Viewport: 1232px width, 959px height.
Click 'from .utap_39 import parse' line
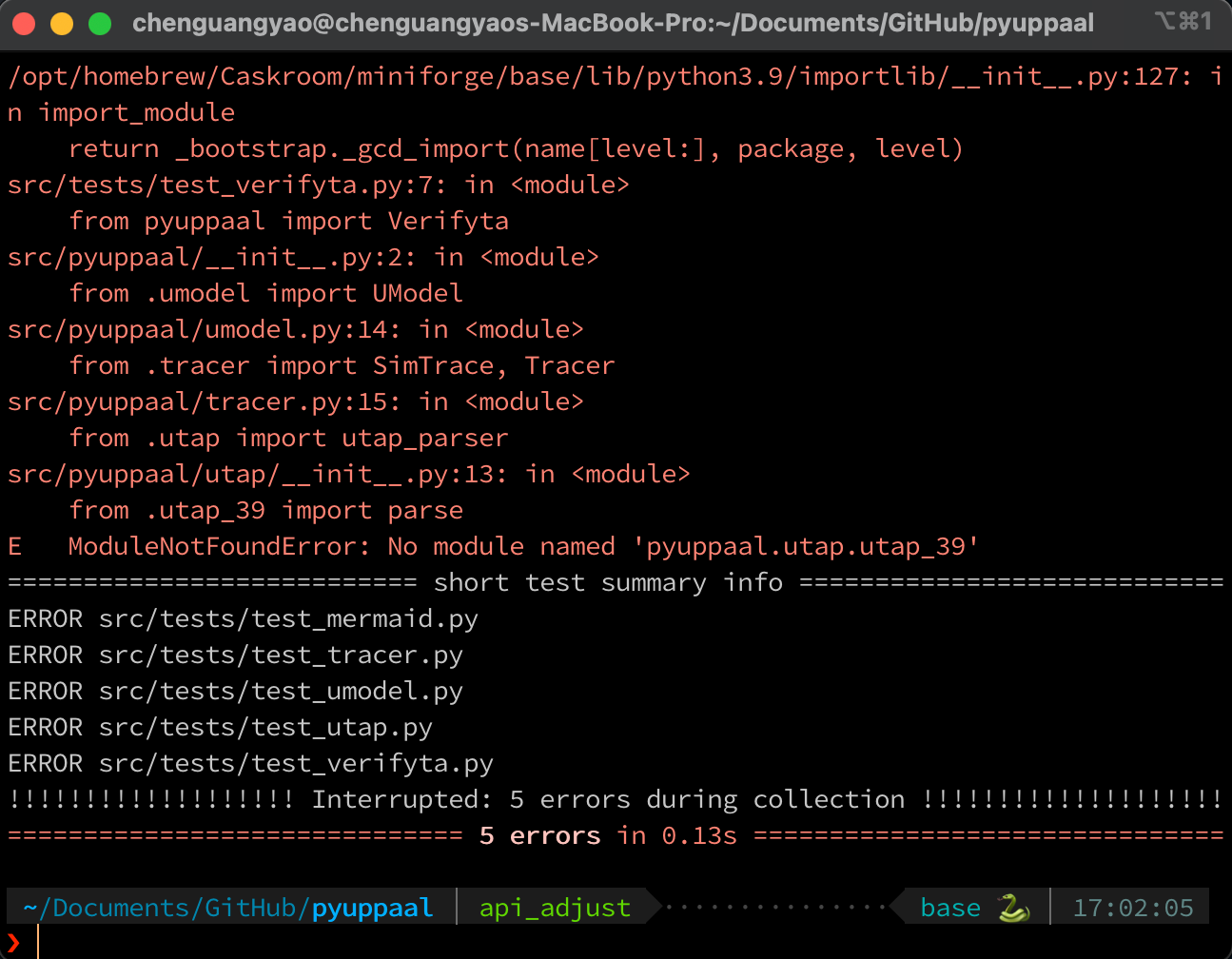pos(266,511)
